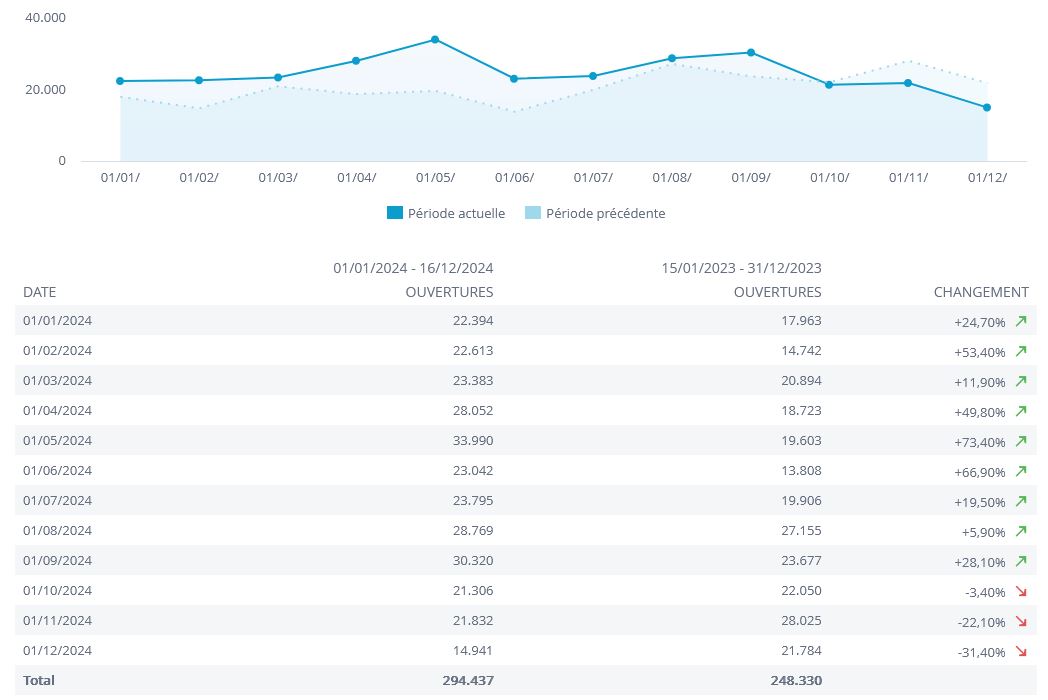Click red down arrow beside -3,40%
The width and height of the screenshot is (1048, 700).
click(1021, 591)
